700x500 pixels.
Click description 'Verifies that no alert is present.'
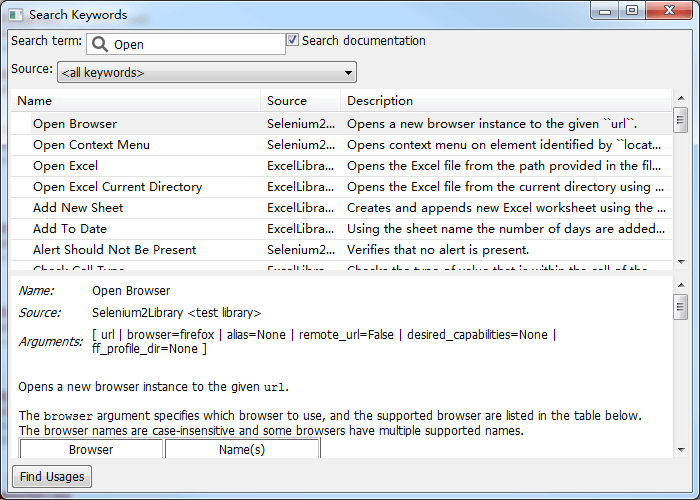438,250
